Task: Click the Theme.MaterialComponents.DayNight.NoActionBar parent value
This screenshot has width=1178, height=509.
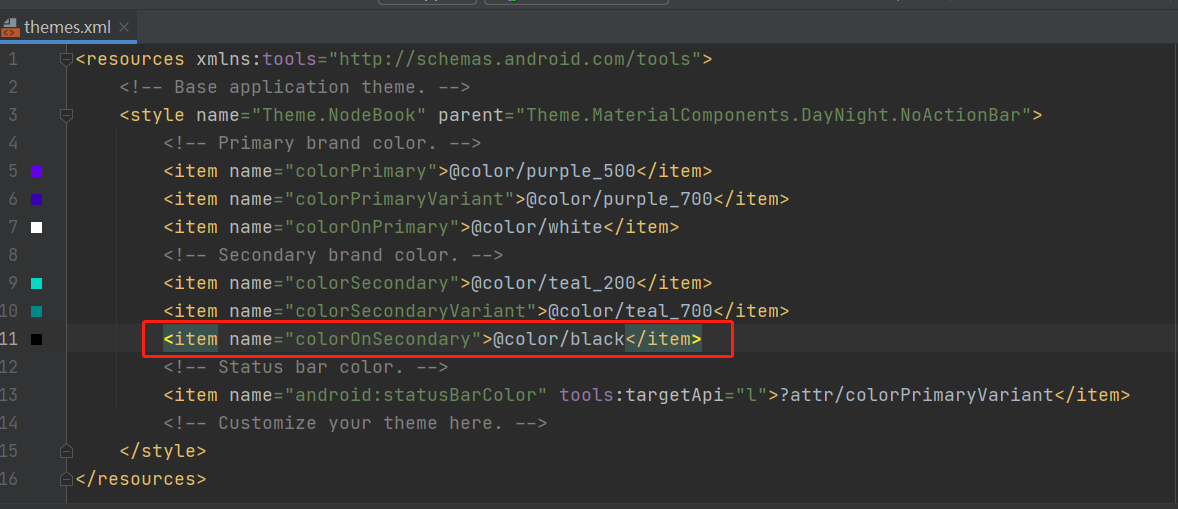Action: (774, 116)
